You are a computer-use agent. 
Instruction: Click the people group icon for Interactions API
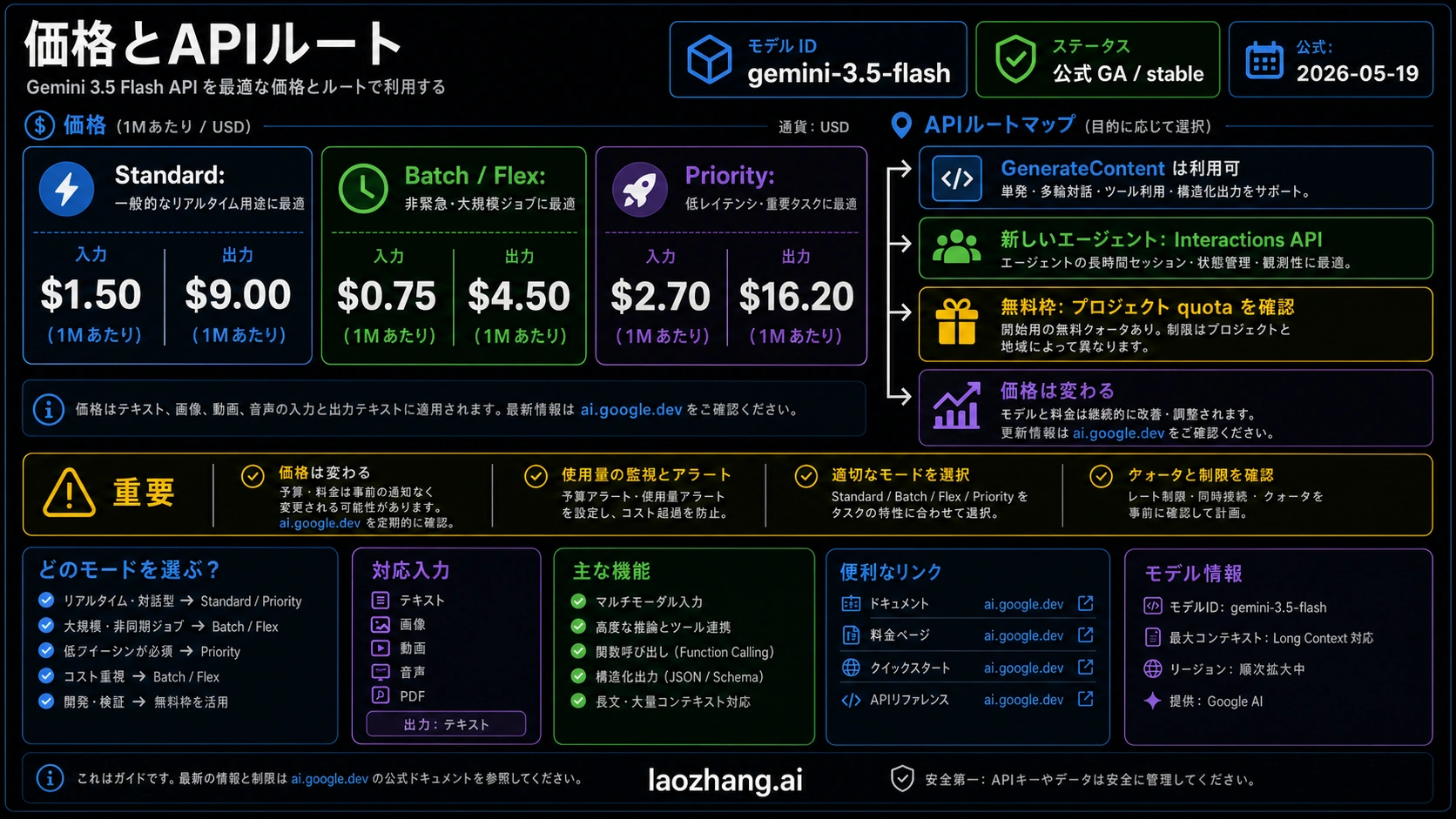[x=957, y=247]
